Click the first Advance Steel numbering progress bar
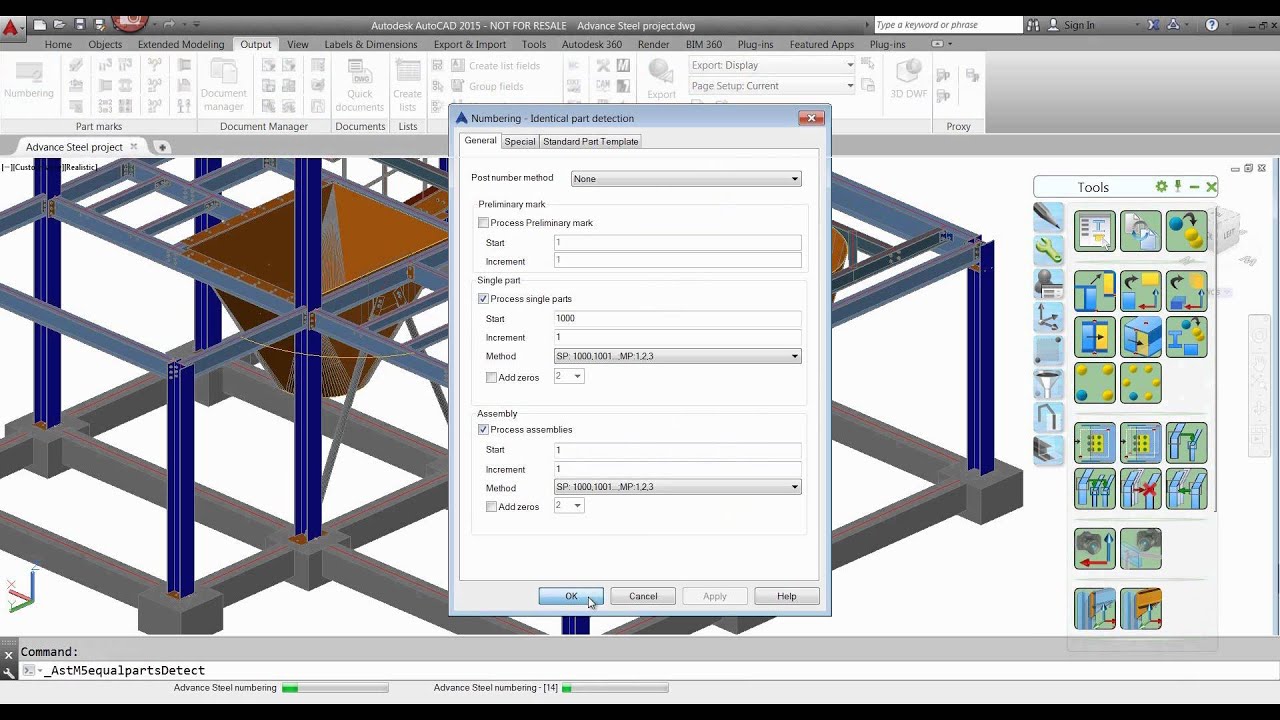 click(x=335, y=688)
